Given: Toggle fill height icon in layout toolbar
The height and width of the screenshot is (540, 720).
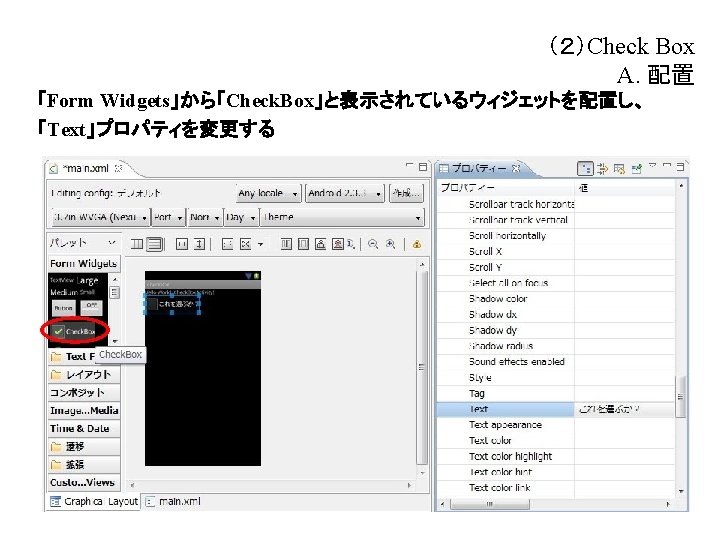Looking at the screenshot, I should coord(199,244).
